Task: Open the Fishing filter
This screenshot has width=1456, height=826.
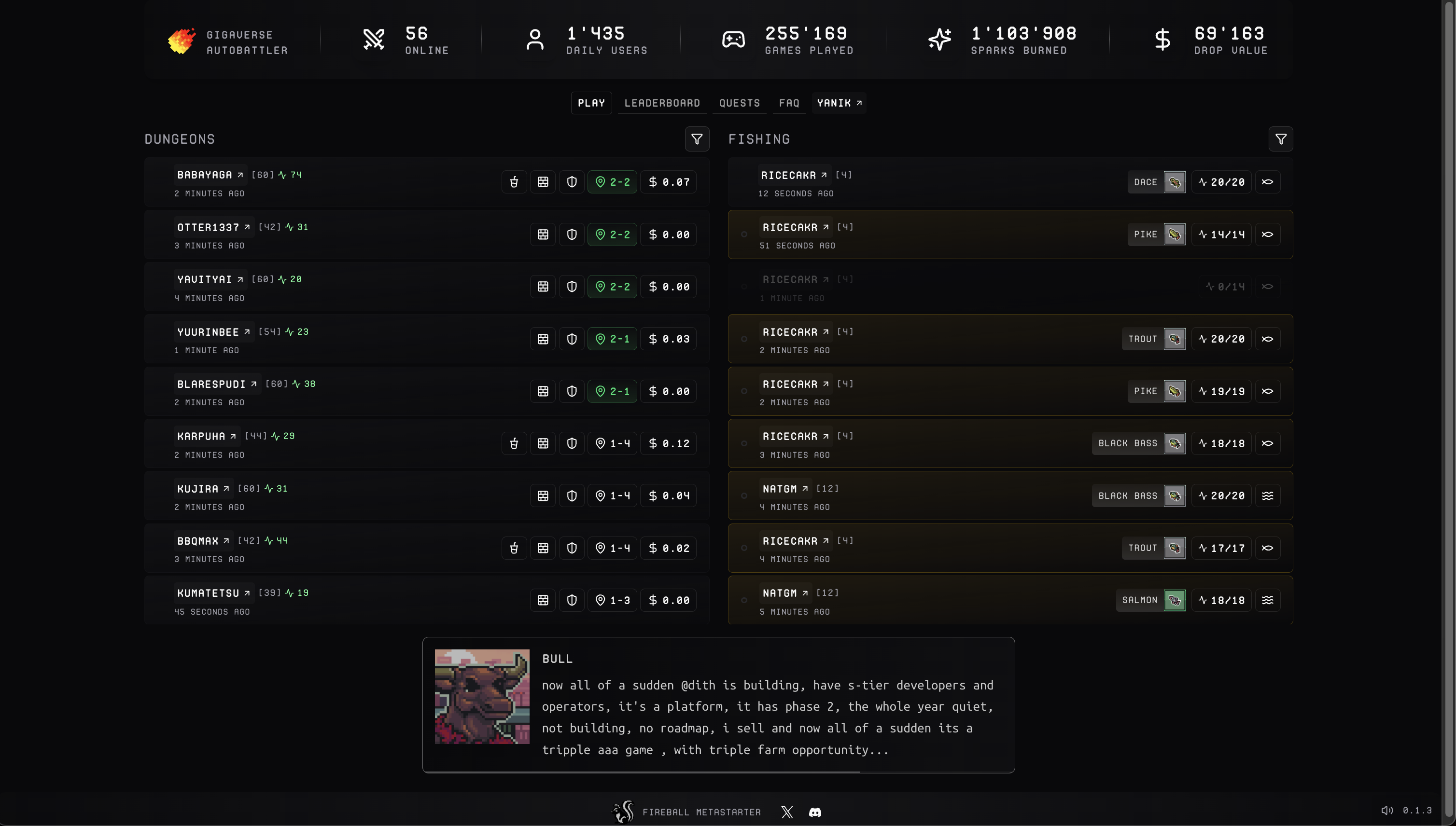Action: [x=1280, y=139]
